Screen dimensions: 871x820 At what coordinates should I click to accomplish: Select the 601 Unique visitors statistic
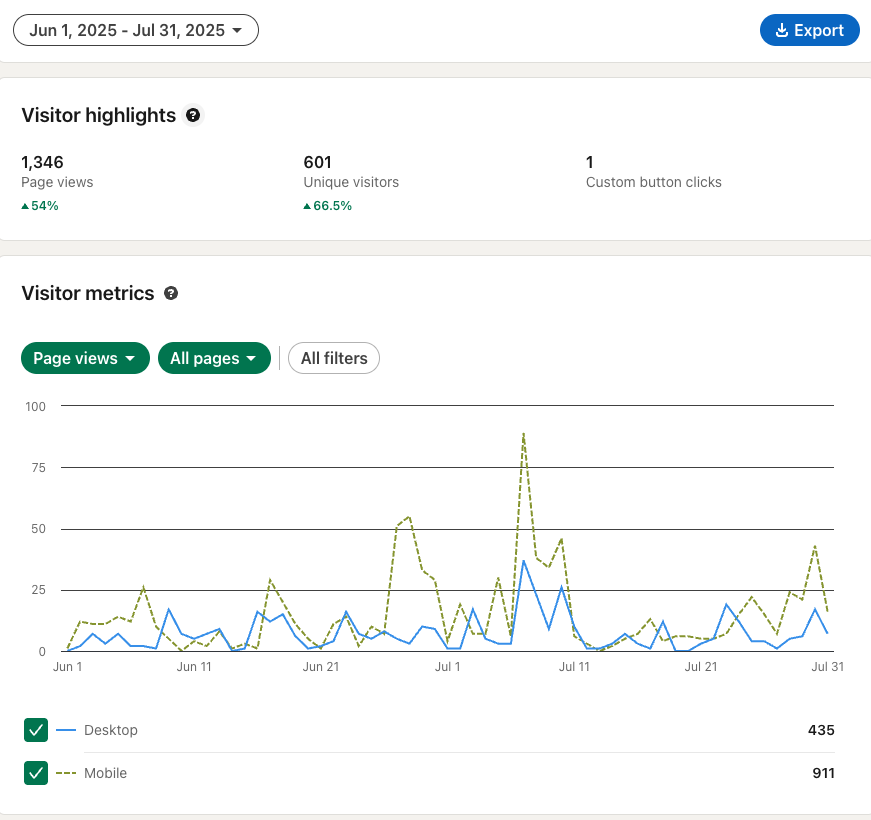pos(318,162)
